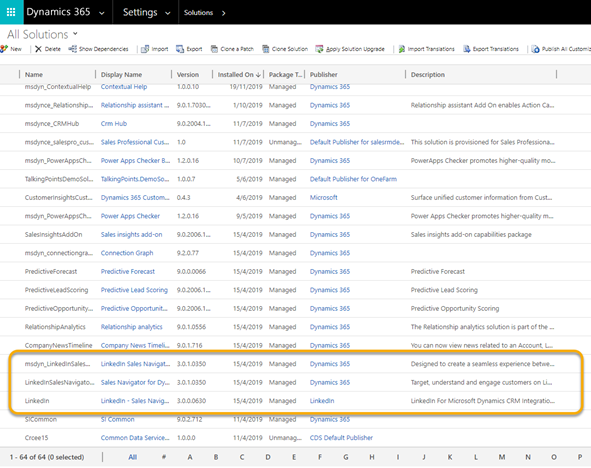591x468 pixels.
Task: Click the 1 - 64 of 64 status text
Action: click(47, 457)
